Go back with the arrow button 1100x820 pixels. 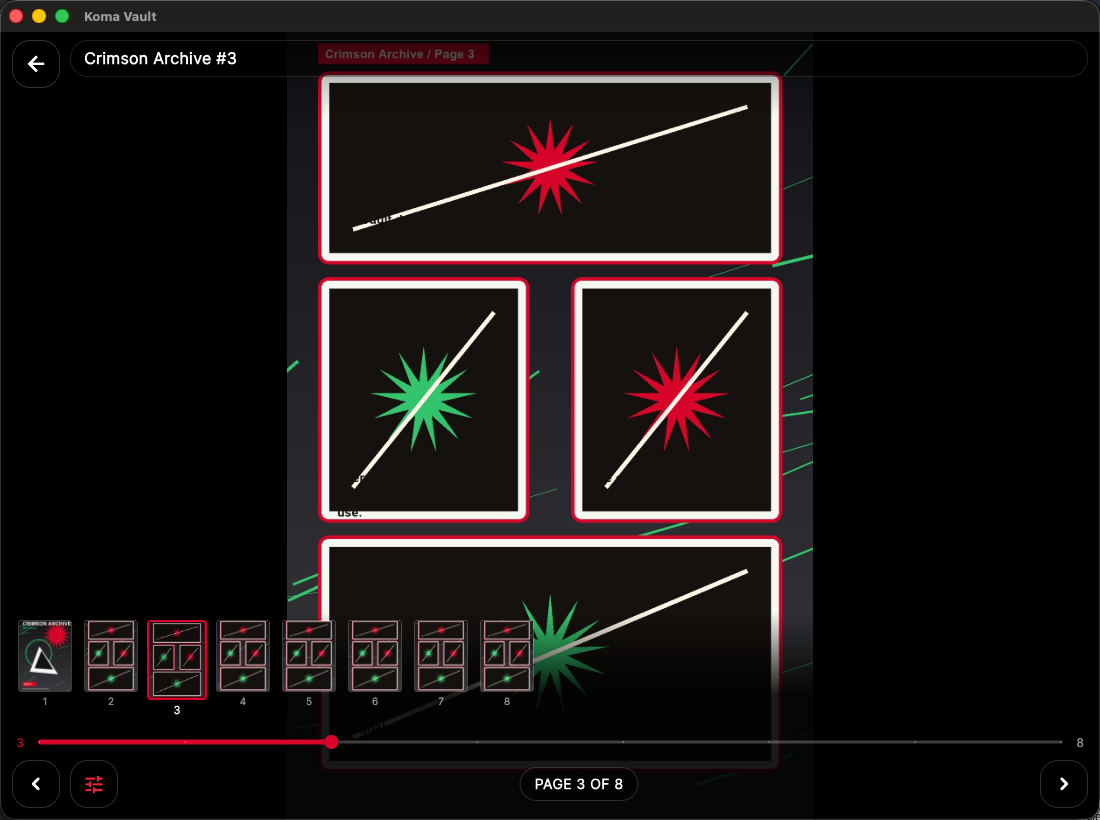(36, 64)
